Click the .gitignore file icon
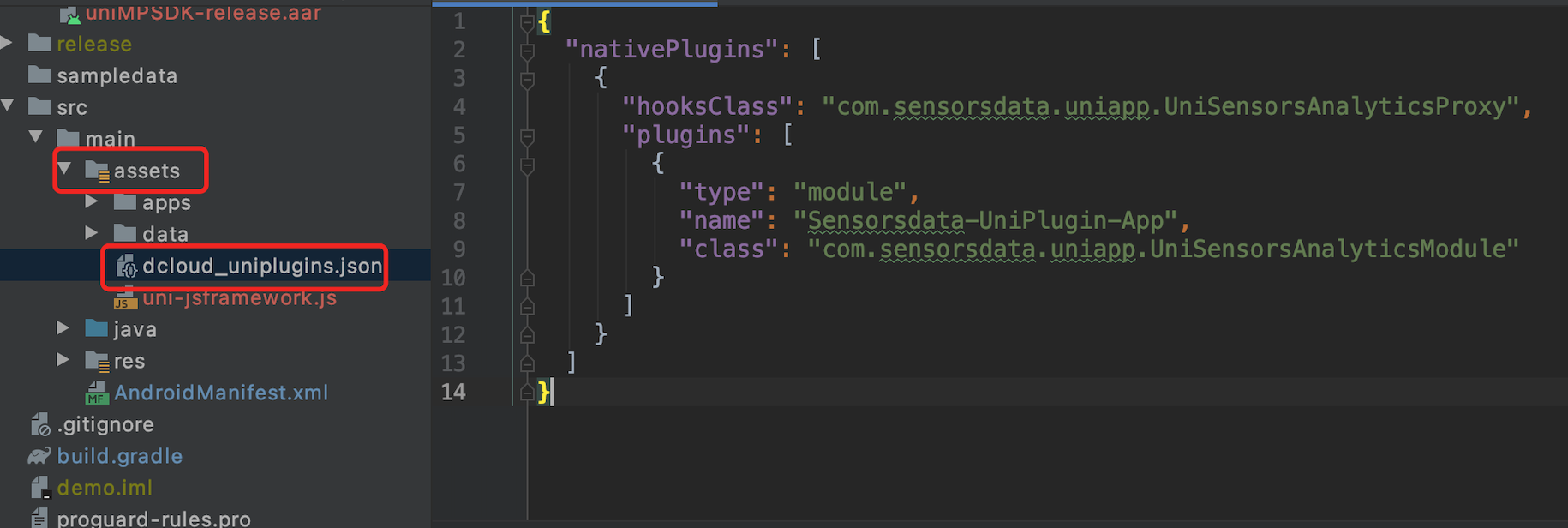This screenshot has width=1568, height=528. [x=39, y=425]
